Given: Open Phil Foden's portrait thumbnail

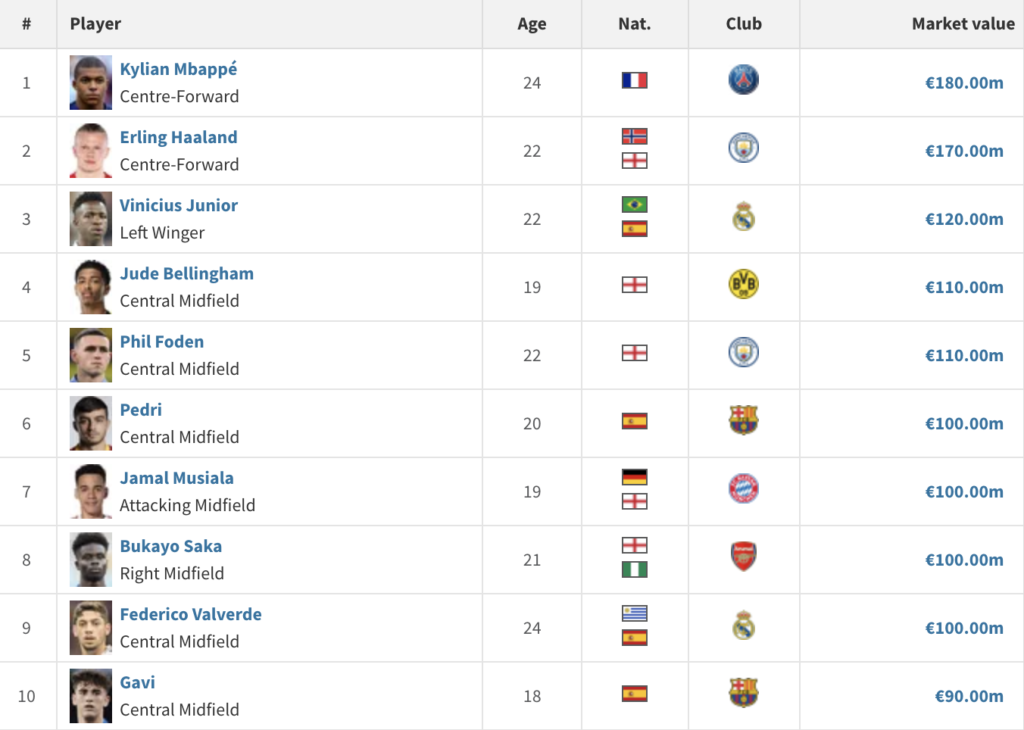Looking at the screenshot, I should [x=91, y=355].
